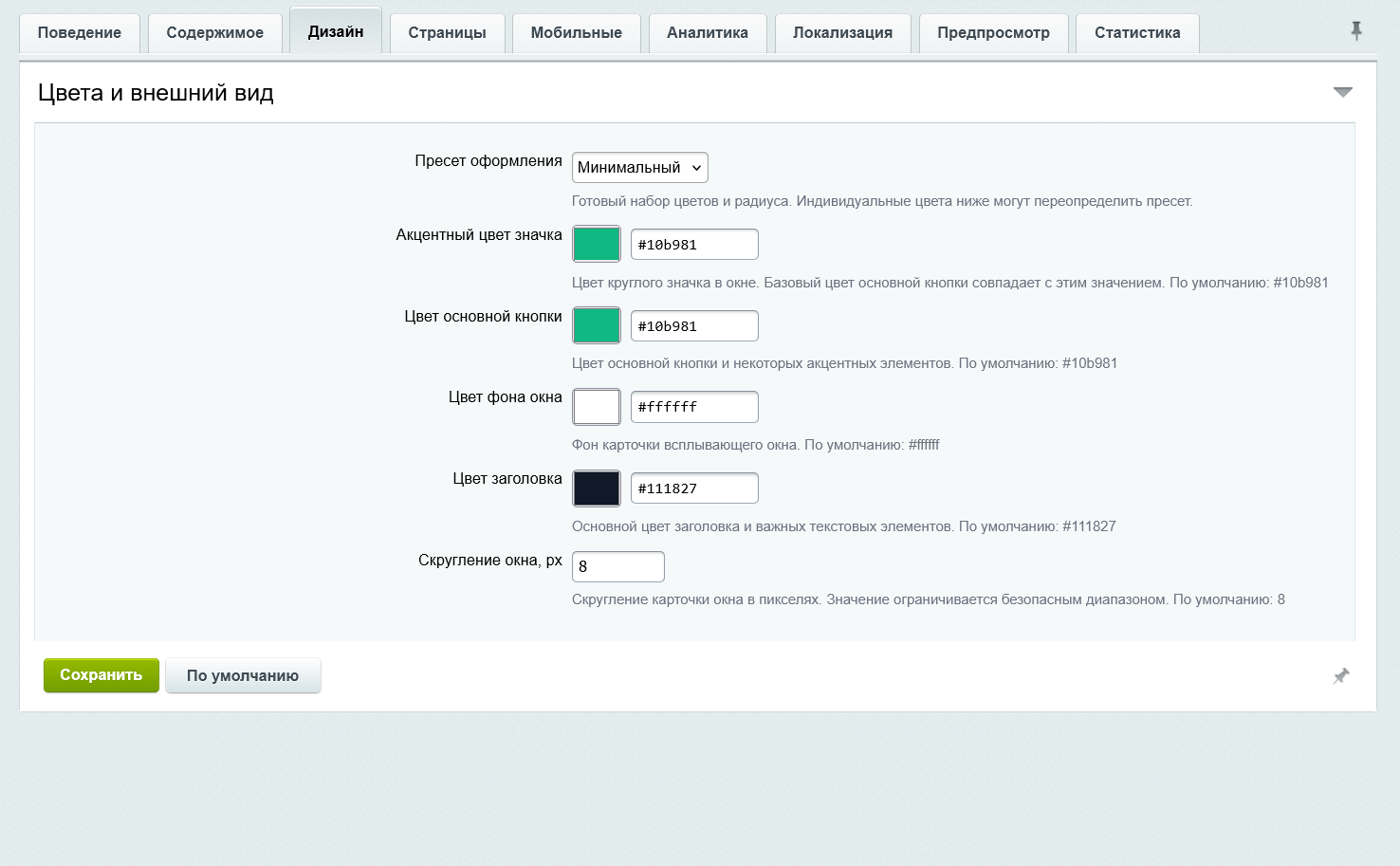Viewport: 1400px width, 866px height.
Task: Click the hint starting Скругление карточки окна
Action: 929,599
